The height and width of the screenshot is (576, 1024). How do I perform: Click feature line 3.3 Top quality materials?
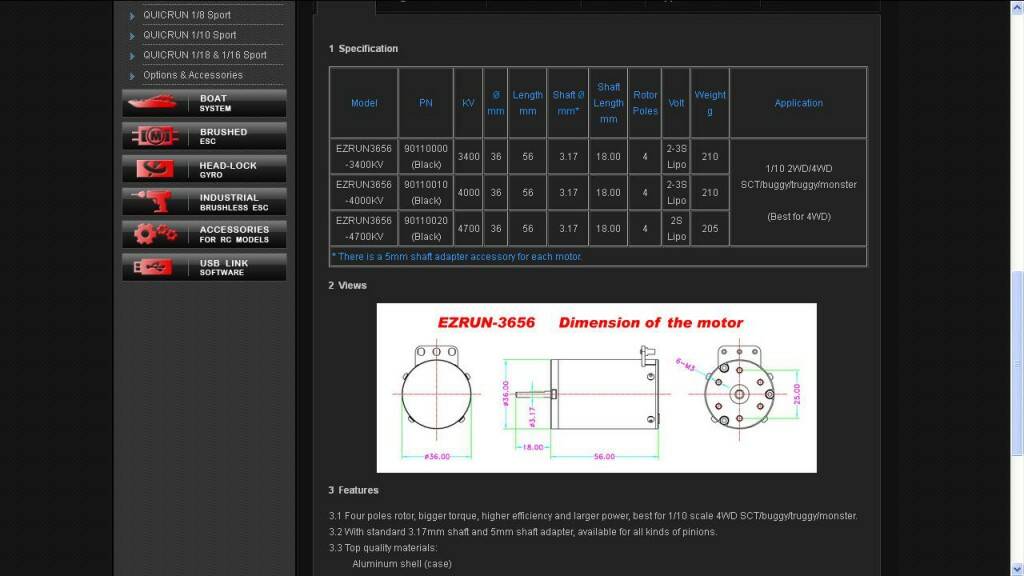click(x=383, y=548)
